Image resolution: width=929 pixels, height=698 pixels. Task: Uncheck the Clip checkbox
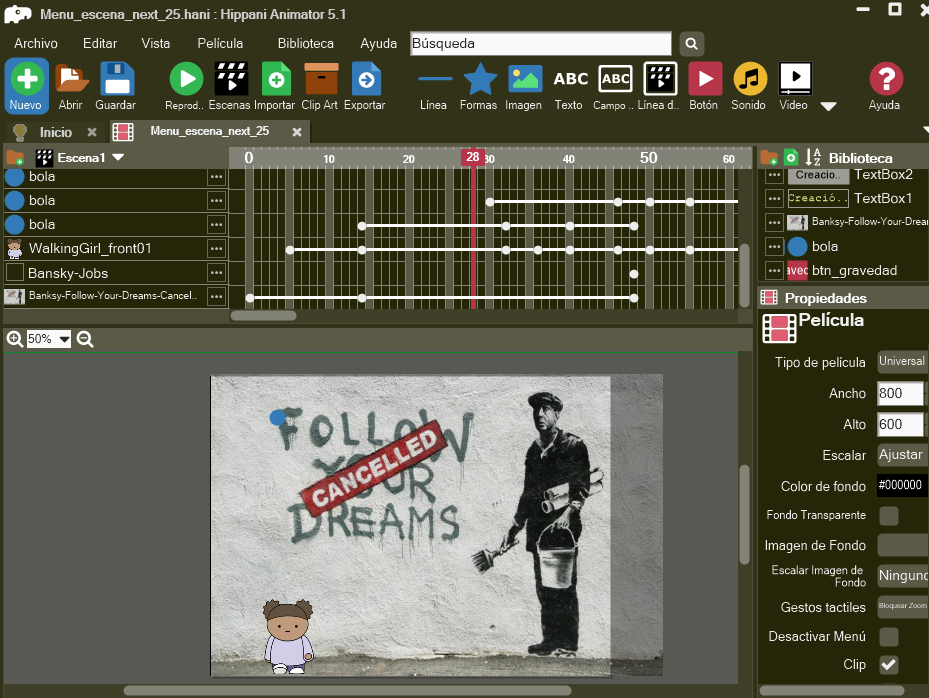pyautogui.click(x=889, y=665)
